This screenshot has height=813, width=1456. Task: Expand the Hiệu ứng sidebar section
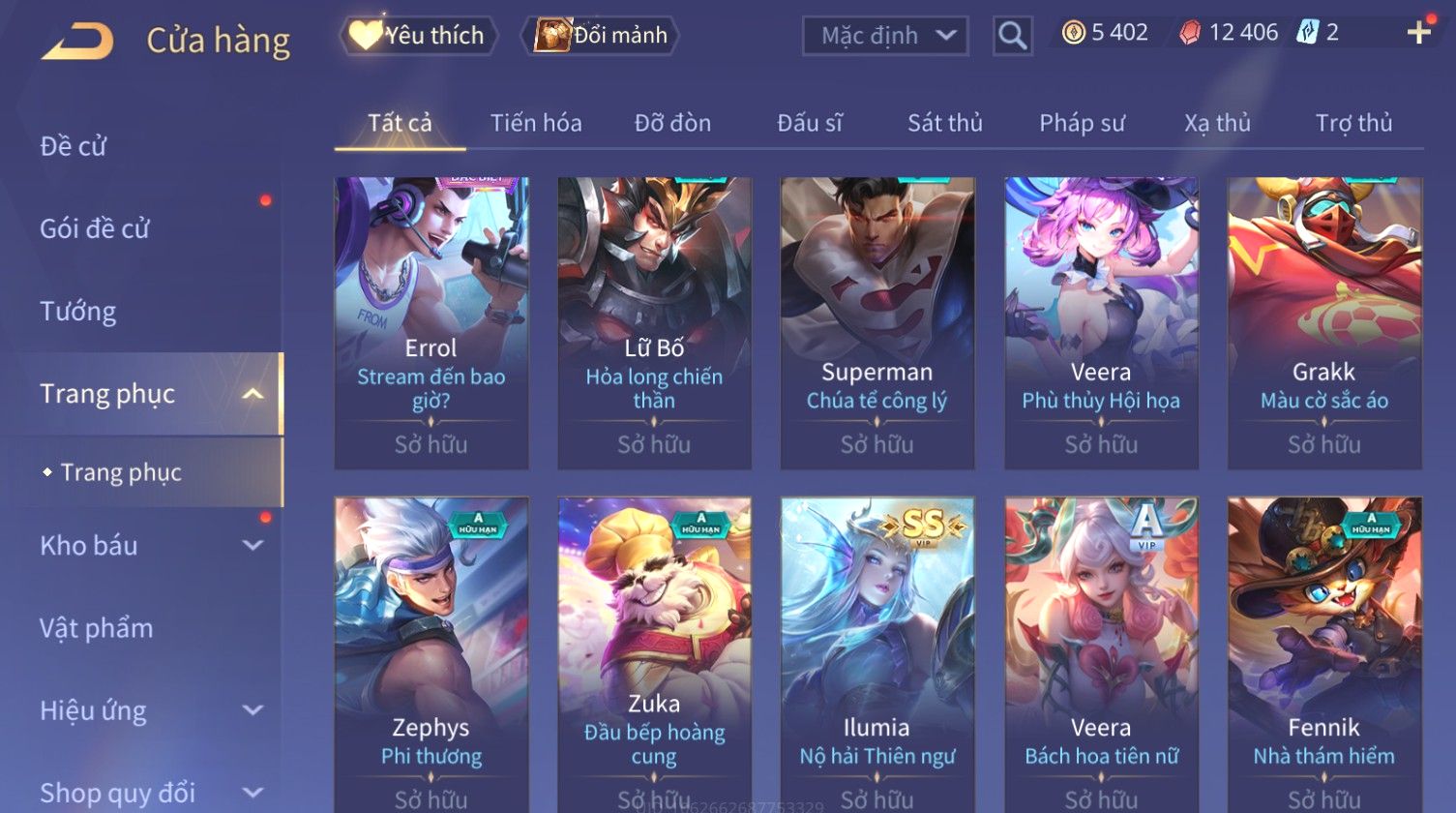[x=253, y=710]
